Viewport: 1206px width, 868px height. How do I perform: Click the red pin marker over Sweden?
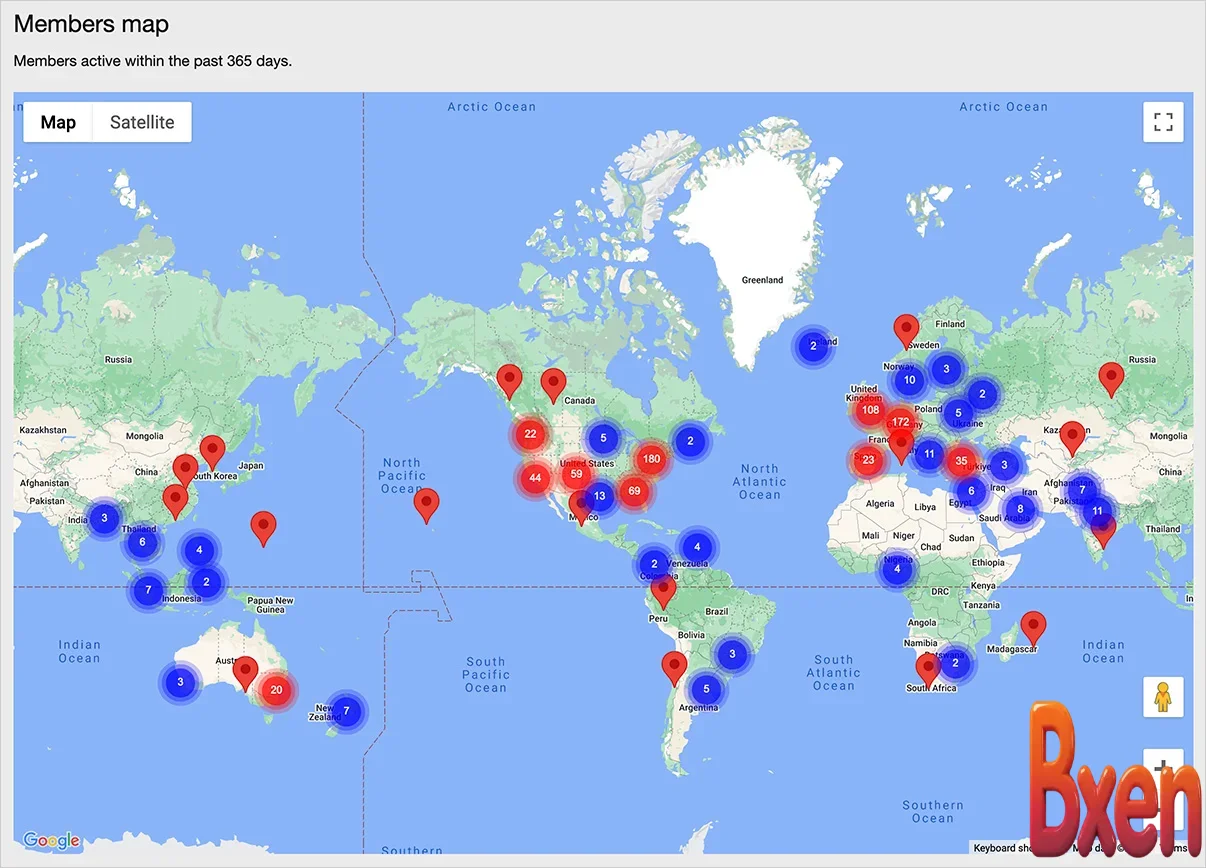906,326
